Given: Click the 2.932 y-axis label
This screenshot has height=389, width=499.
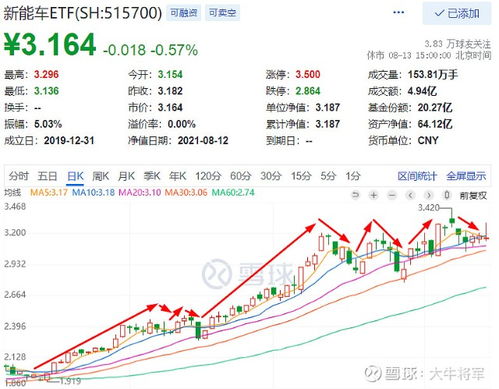Looking at the screenshot, I should point(15,264).
